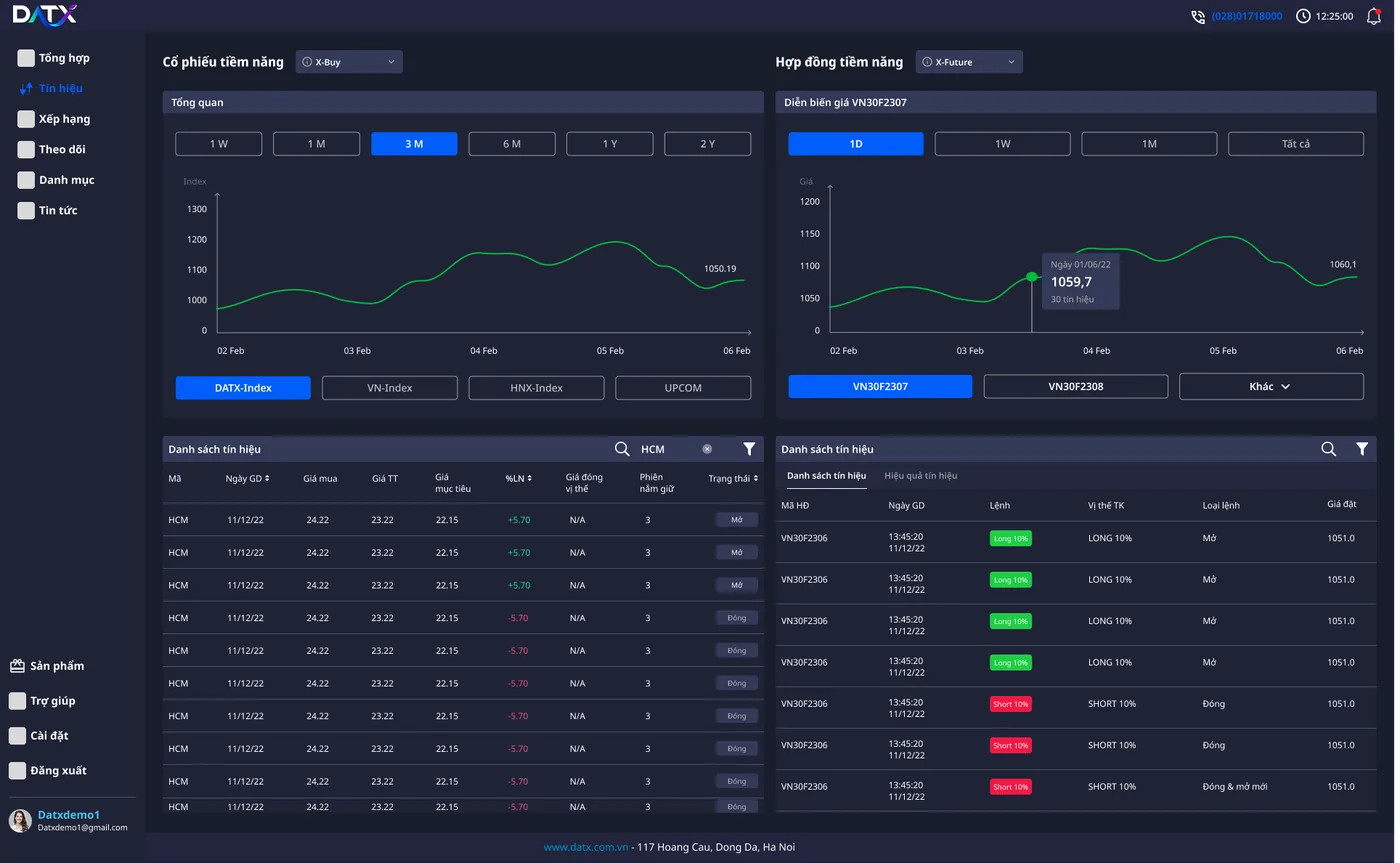Click the green data point on contract chart
This screenshot has height=863, width=1400.
pyautogui.click(x=1032, y=277)
